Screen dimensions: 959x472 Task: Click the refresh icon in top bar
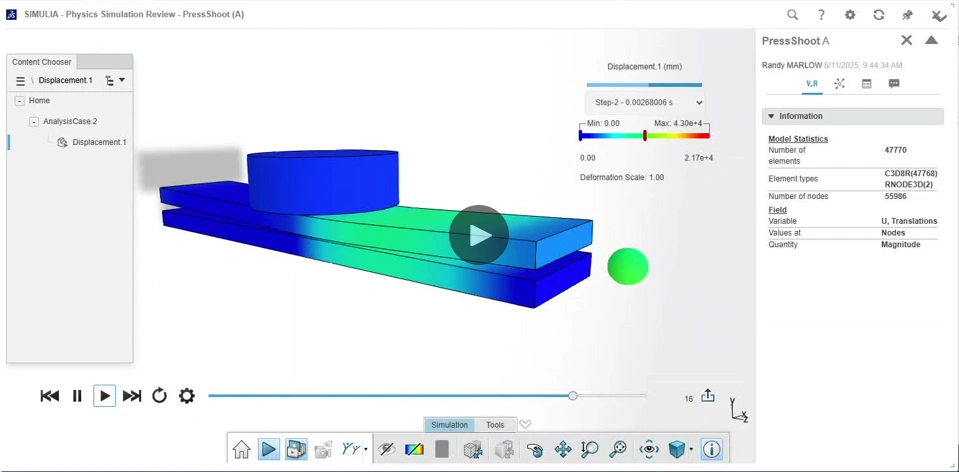[879, 15]
